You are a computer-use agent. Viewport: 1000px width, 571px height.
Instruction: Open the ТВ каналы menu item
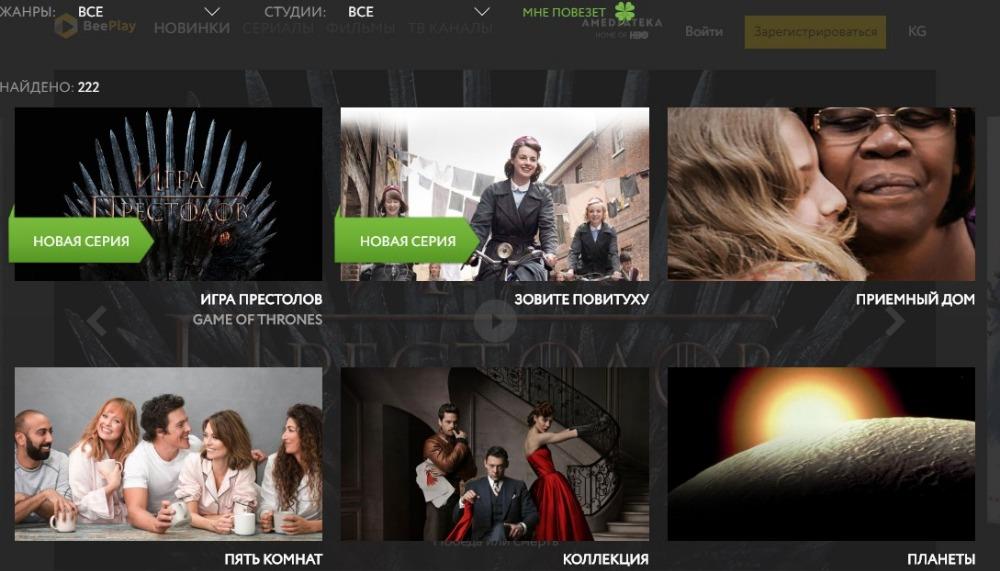[x=450, y=28]
